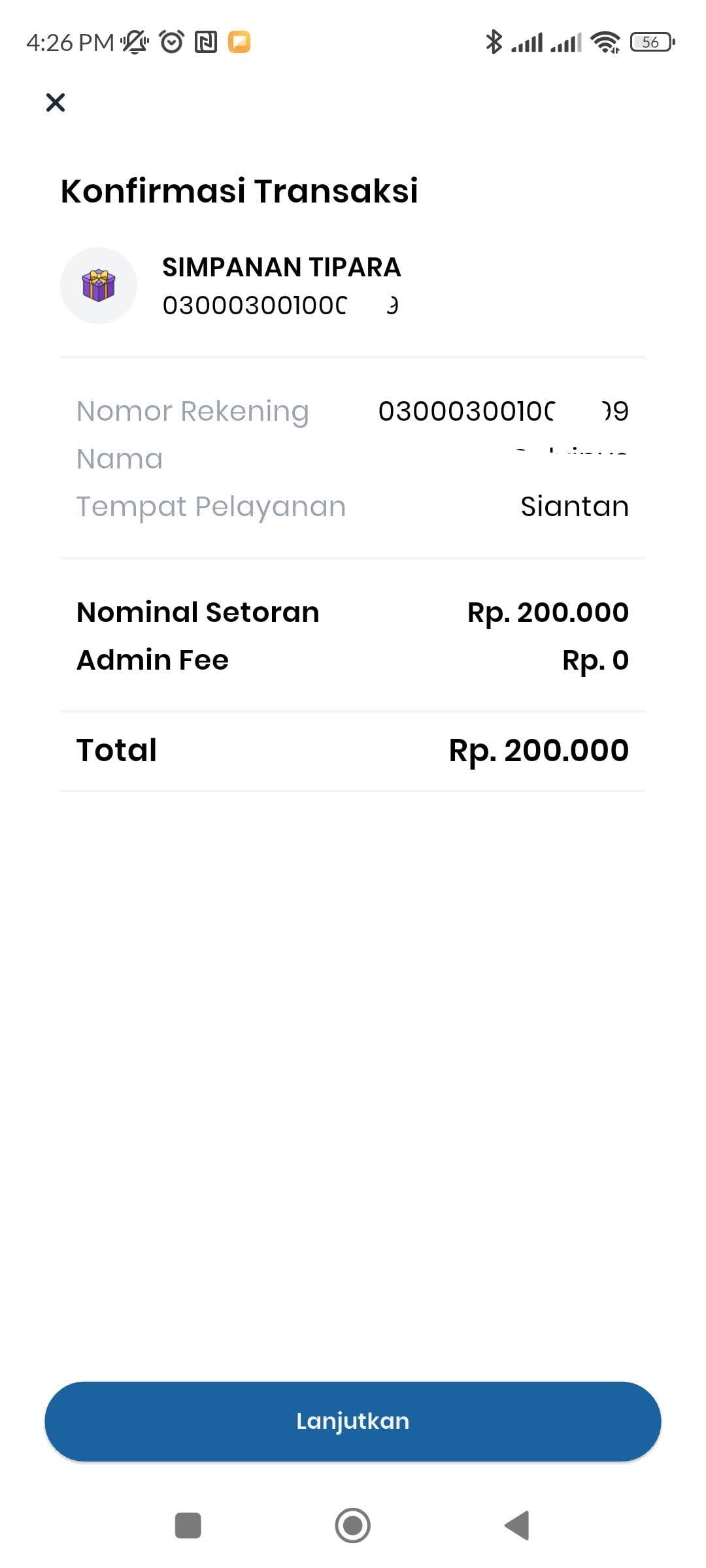This screenshot has height=1568, width=706.
Task: Tap the Total amount Rp. 200.000
Action: tap(539, 750)
